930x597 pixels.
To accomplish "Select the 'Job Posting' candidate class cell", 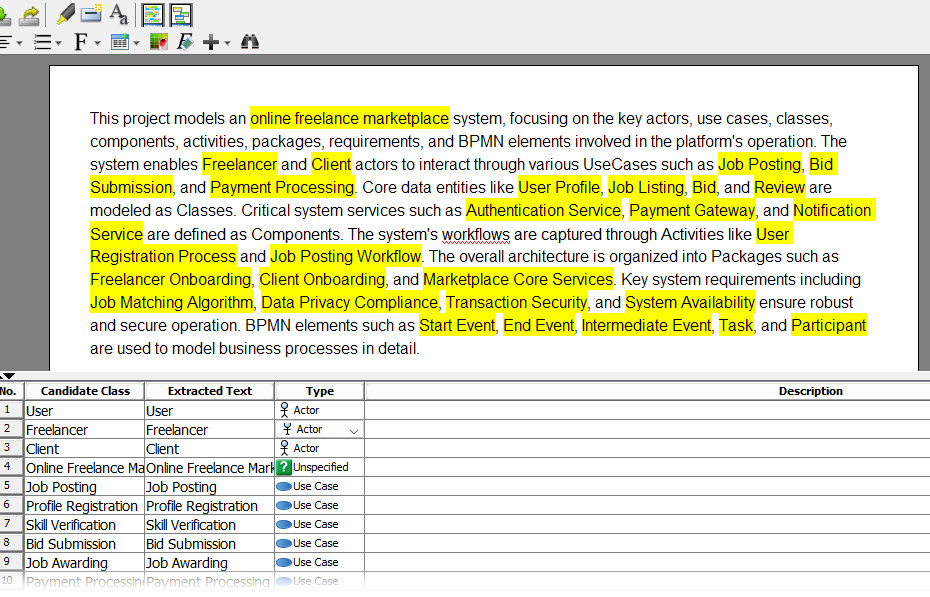I will [85, 487].
